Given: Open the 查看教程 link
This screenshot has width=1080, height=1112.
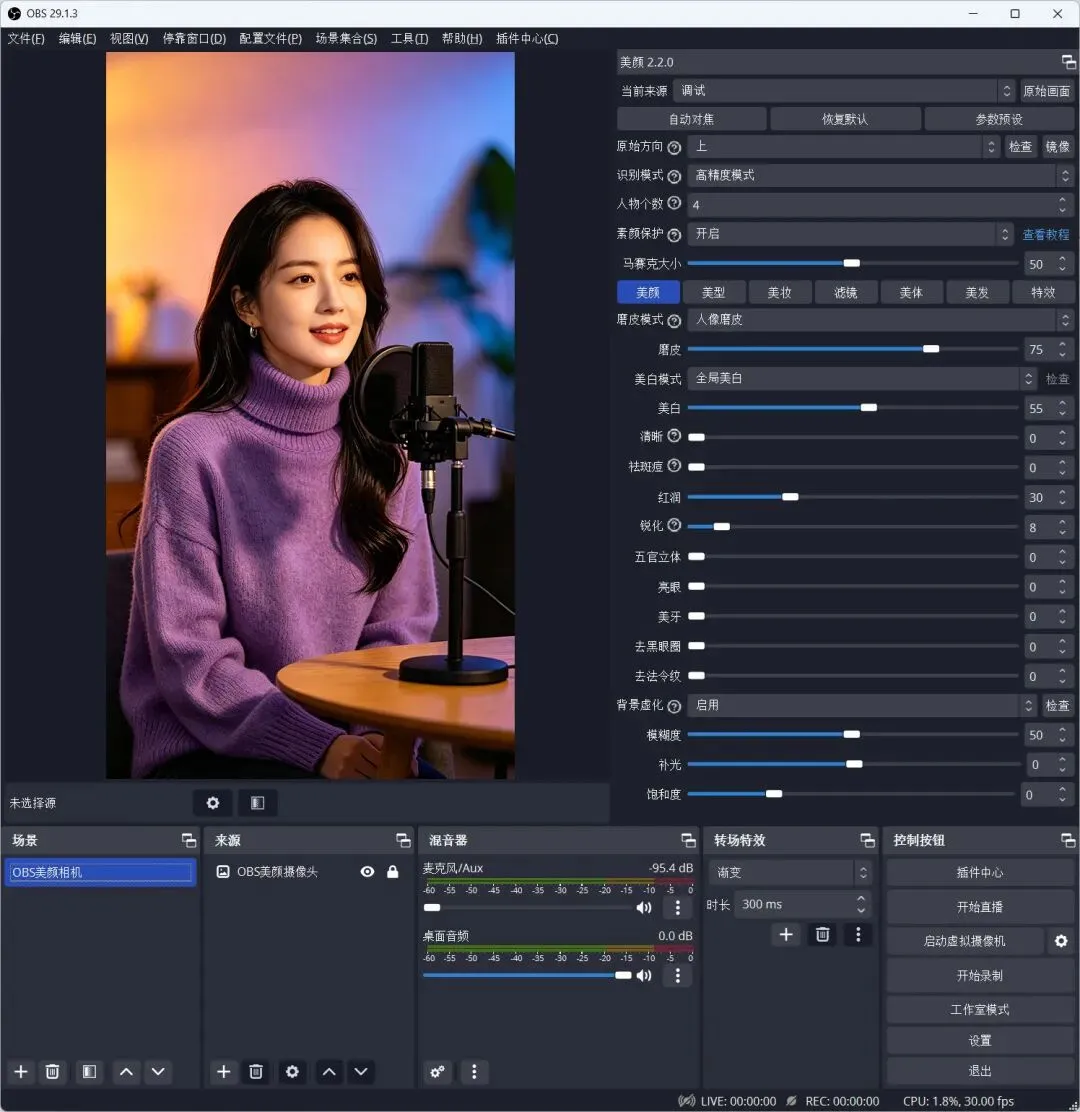Looking at the screenshot, I should coord(1045,235).
